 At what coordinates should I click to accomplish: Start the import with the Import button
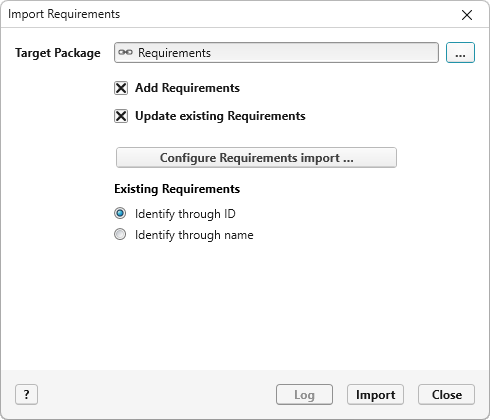pyautogui.click(x=375, y=395)
